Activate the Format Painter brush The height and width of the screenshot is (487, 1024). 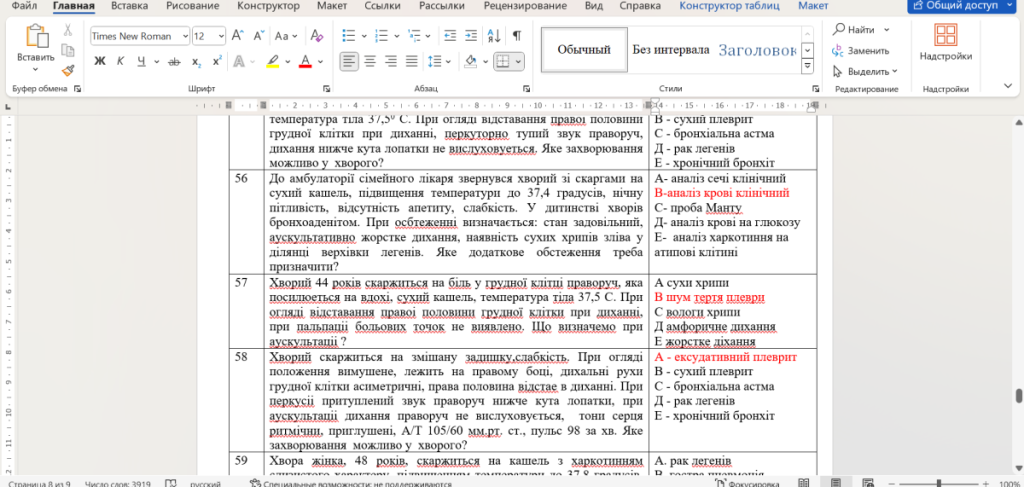tap(67, 70)
